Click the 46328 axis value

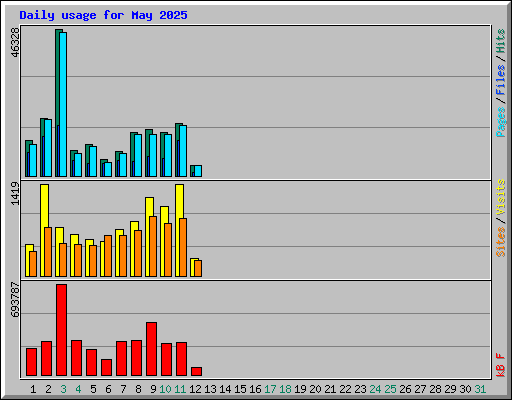[15, 43]
